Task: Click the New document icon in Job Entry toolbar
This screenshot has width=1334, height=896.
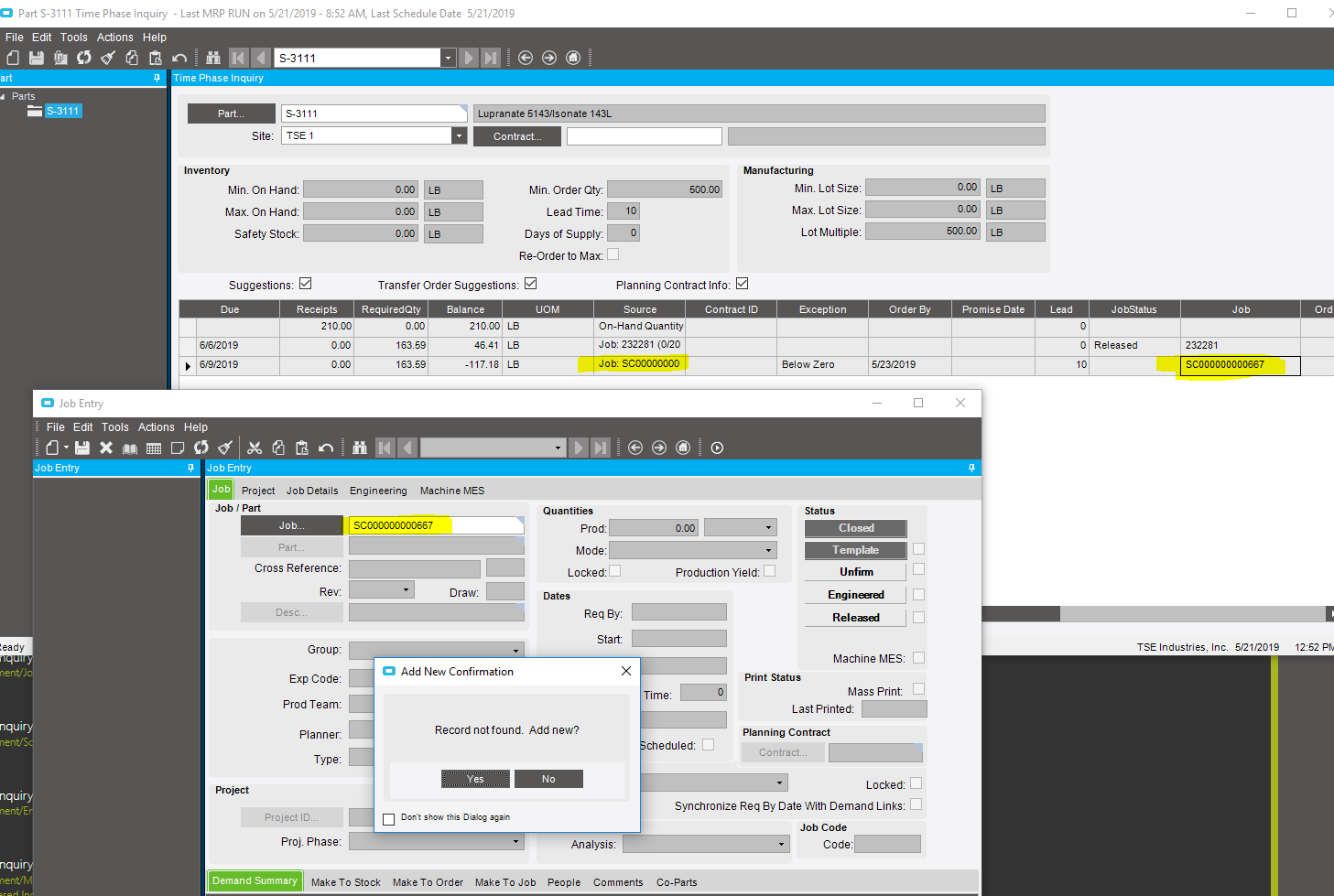Action: [x=53, y=448]
